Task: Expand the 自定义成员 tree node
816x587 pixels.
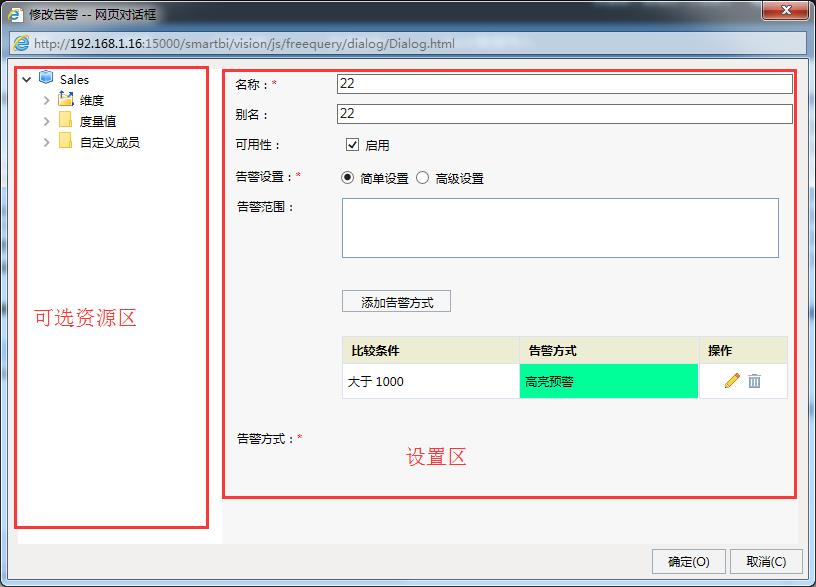Action: point(46,142)
